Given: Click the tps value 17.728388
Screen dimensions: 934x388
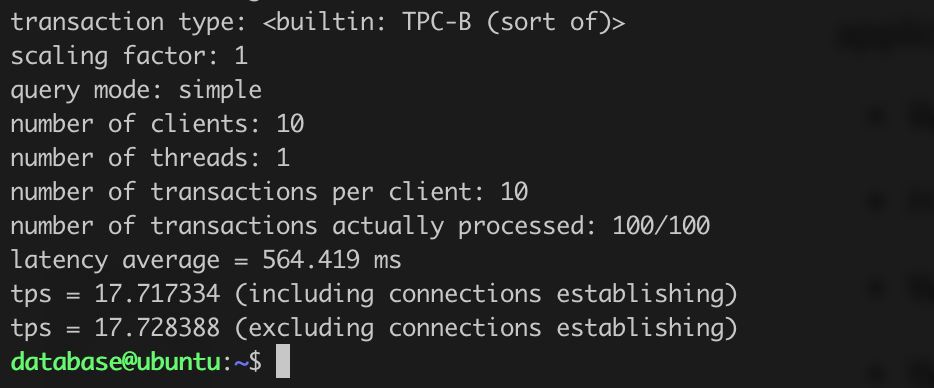Looking at the screenshot, I should [x=157, y=328].
